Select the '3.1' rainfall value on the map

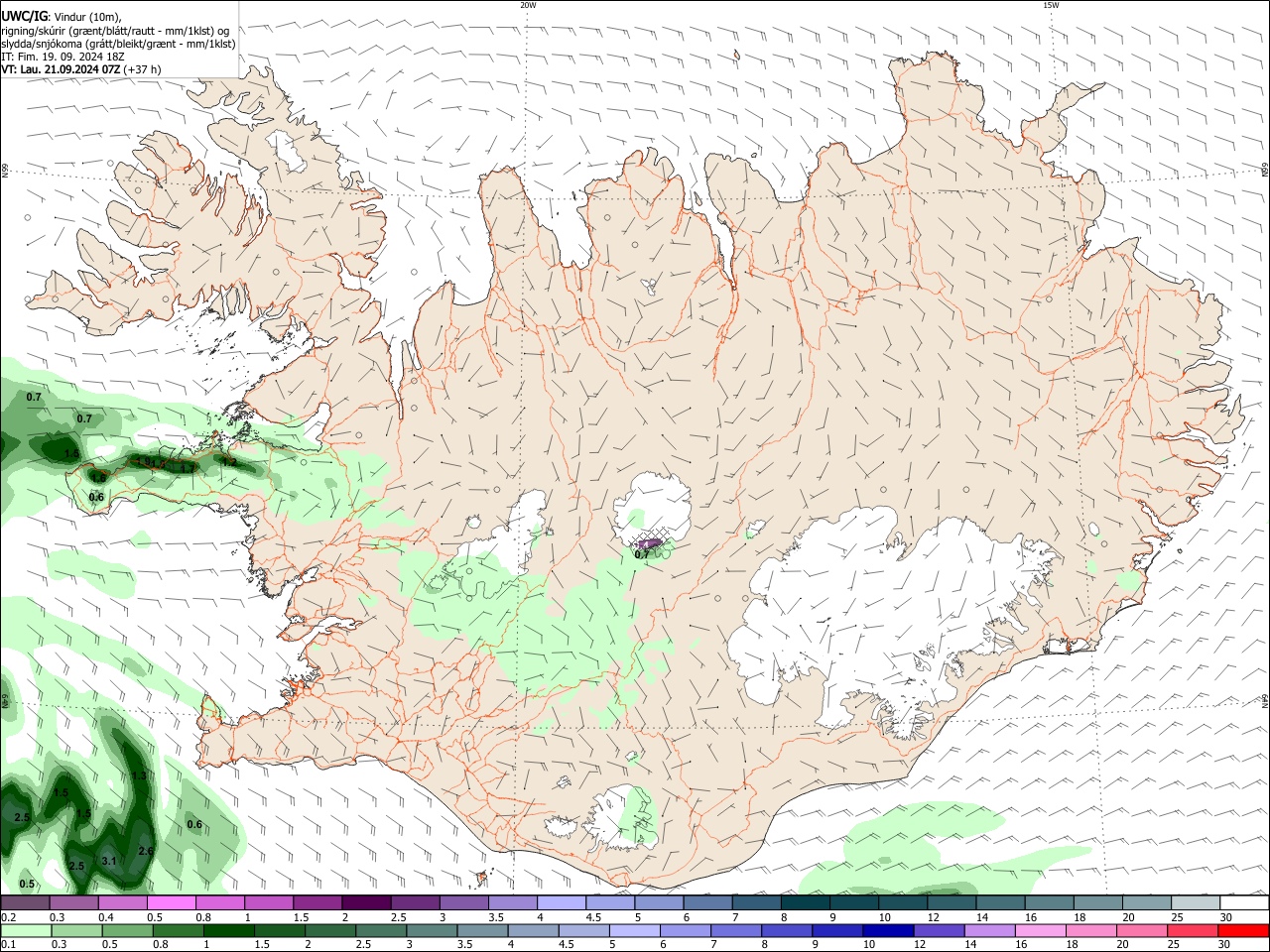[109, 861]
